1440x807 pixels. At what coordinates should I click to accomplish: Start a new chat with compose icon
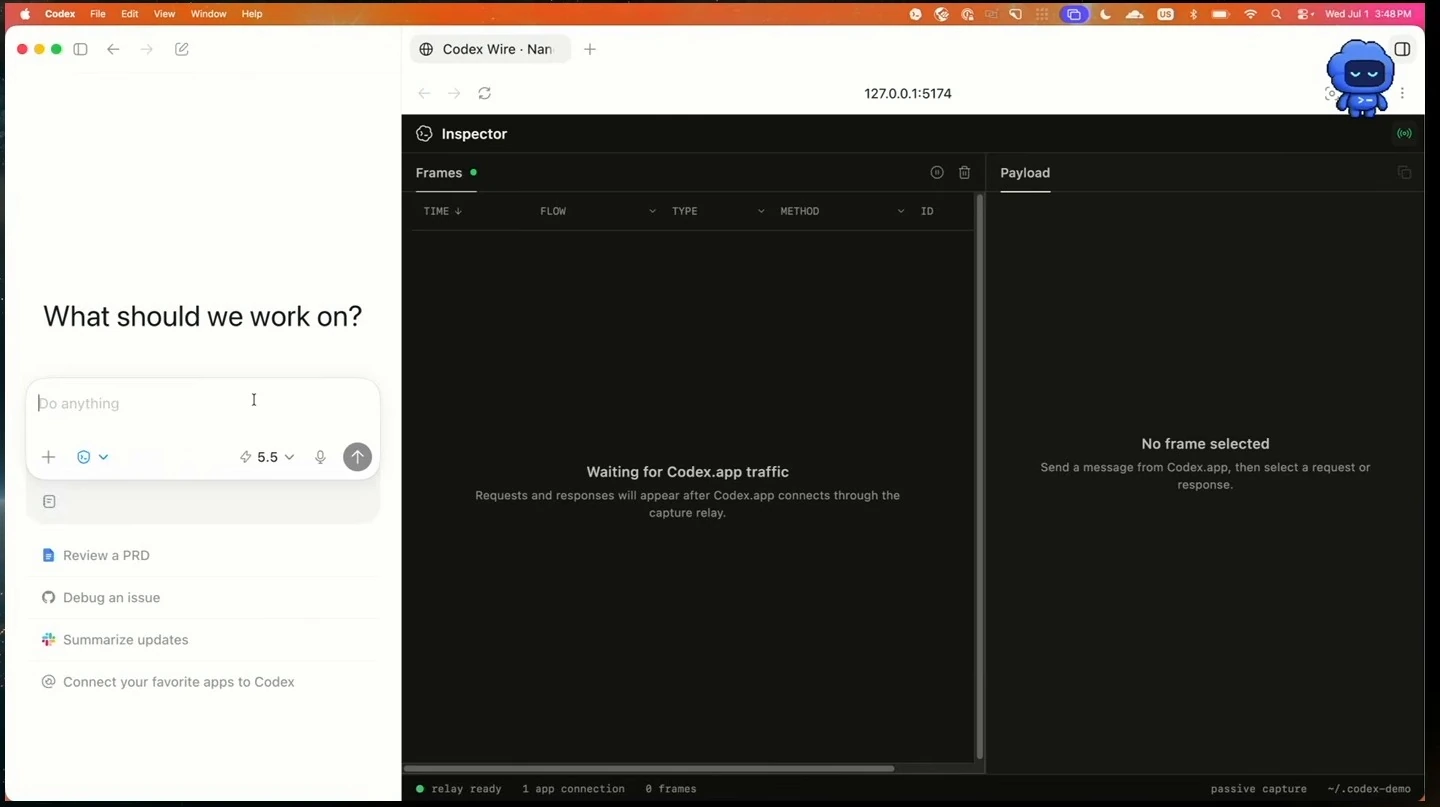click(182, 49)
